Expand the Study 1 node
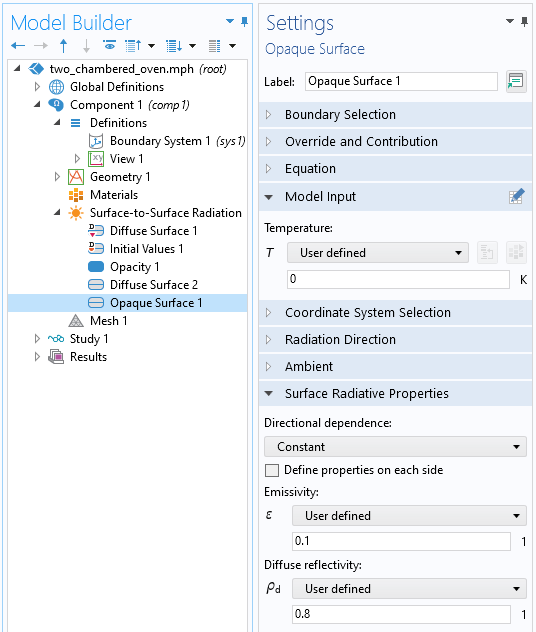Screen dimensions: 536x632 [x=37, y=339]
